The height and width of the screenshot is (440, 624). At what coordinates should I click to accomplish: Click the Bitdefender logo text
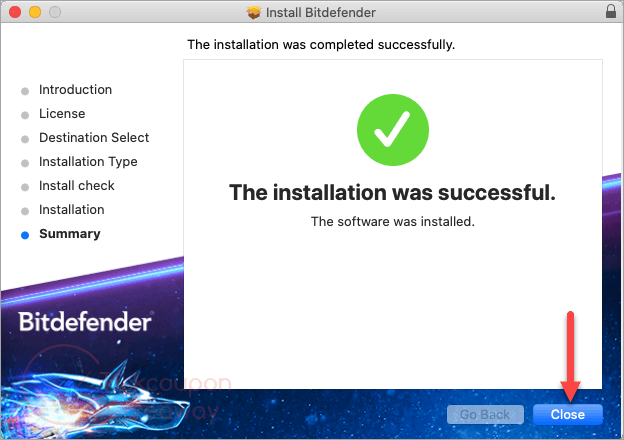[85, 321]
